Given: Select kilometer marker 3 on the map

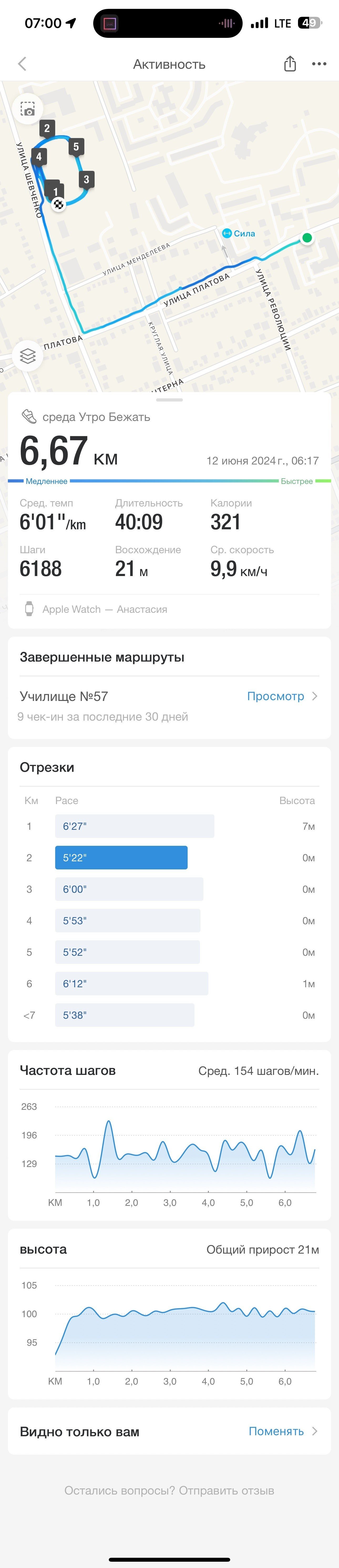Looking at the screenshot, I should pyautogui.click(x=86, y=179).
